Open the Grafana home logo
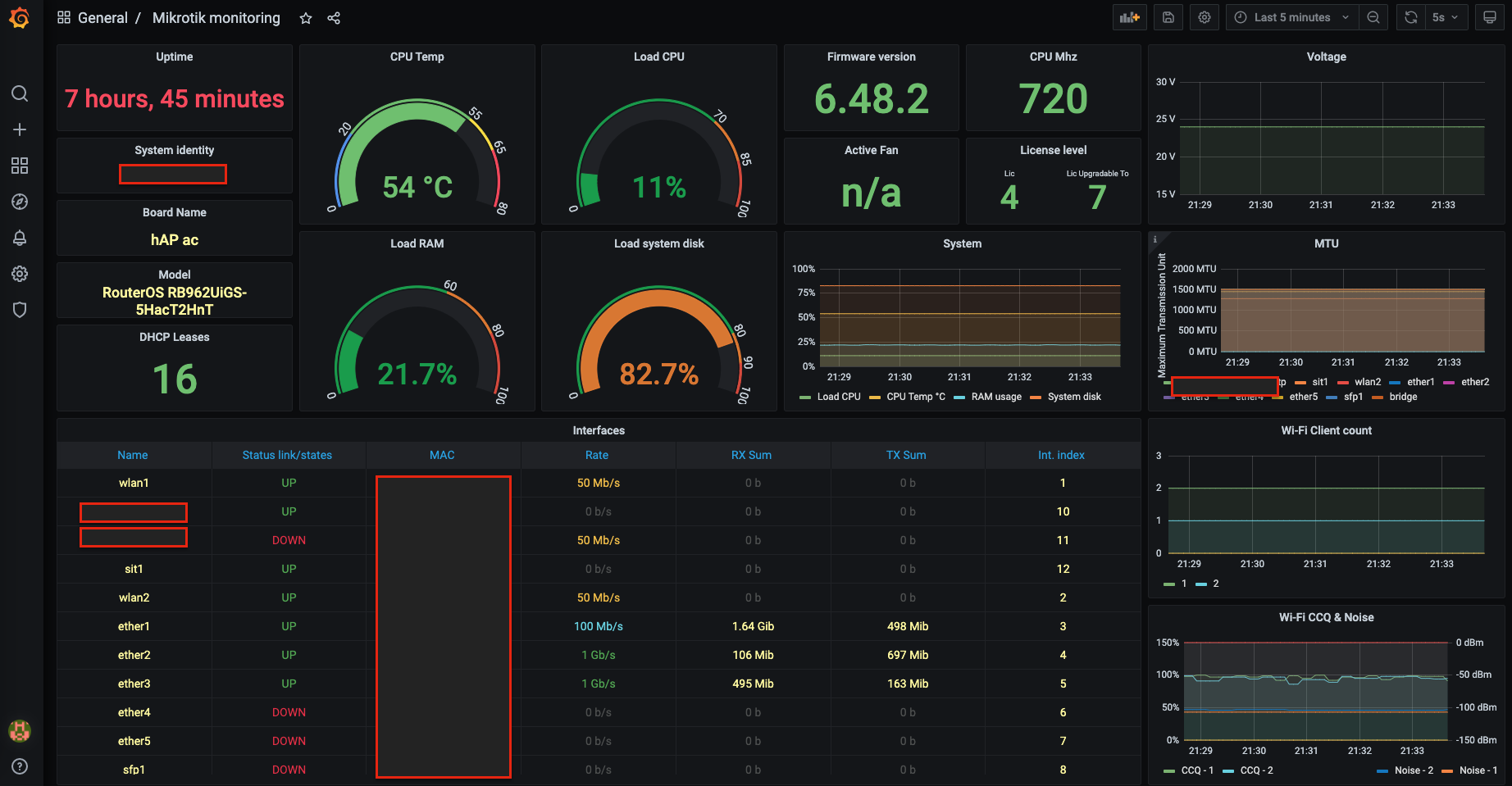This screenshot has height=786, width=1512. click(20, 18)
